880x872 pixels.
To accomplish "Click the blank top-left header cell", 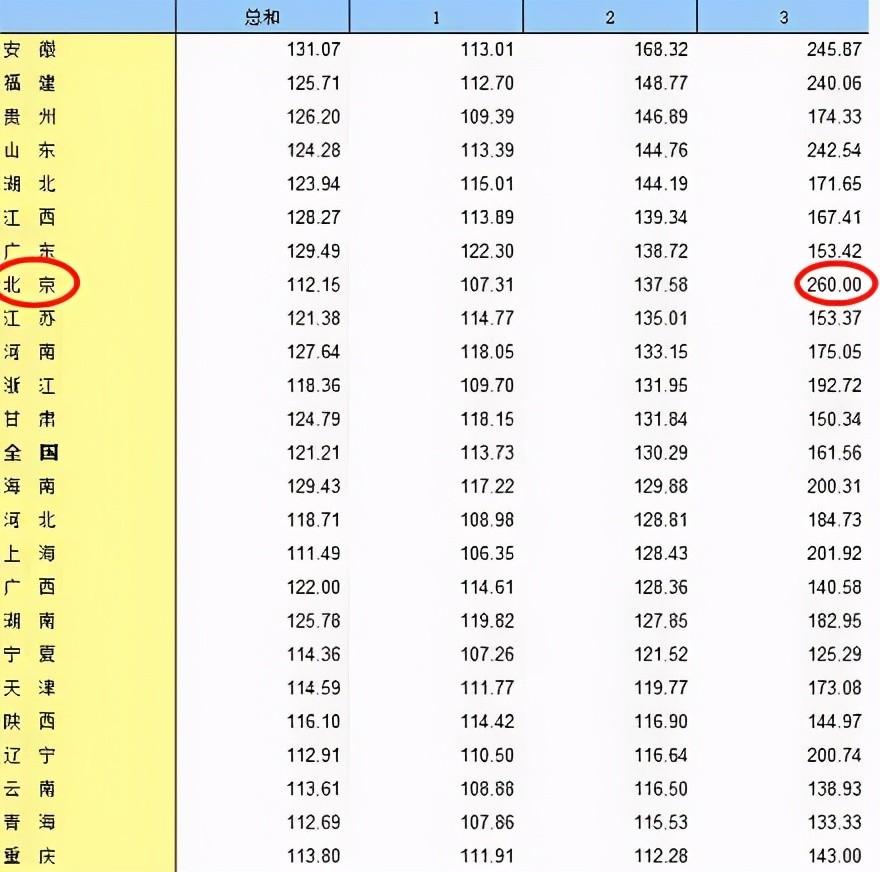I will pyautogui.click(x=87, y=17).
